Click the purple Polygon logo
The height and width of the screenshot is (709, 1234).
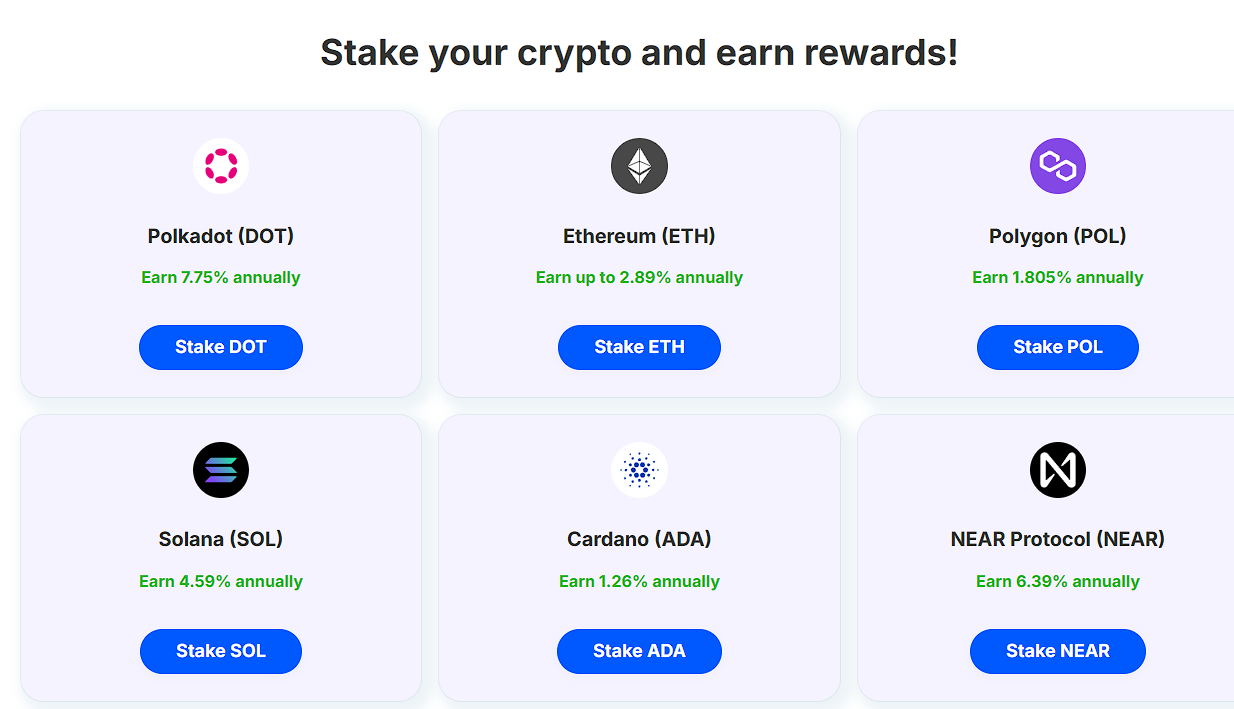click(1057, 166)
